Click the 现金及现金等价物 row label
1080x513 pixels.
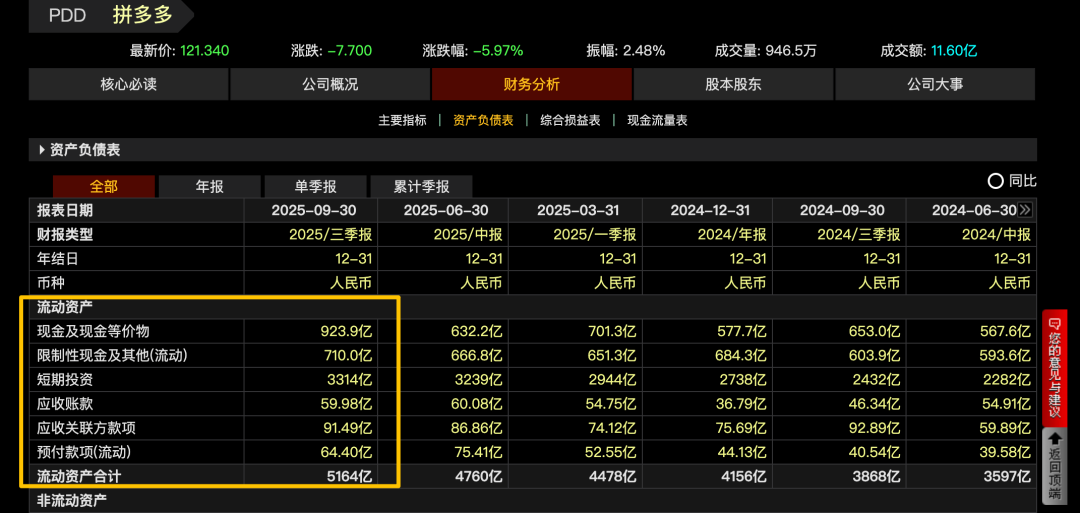pos(93,331)
